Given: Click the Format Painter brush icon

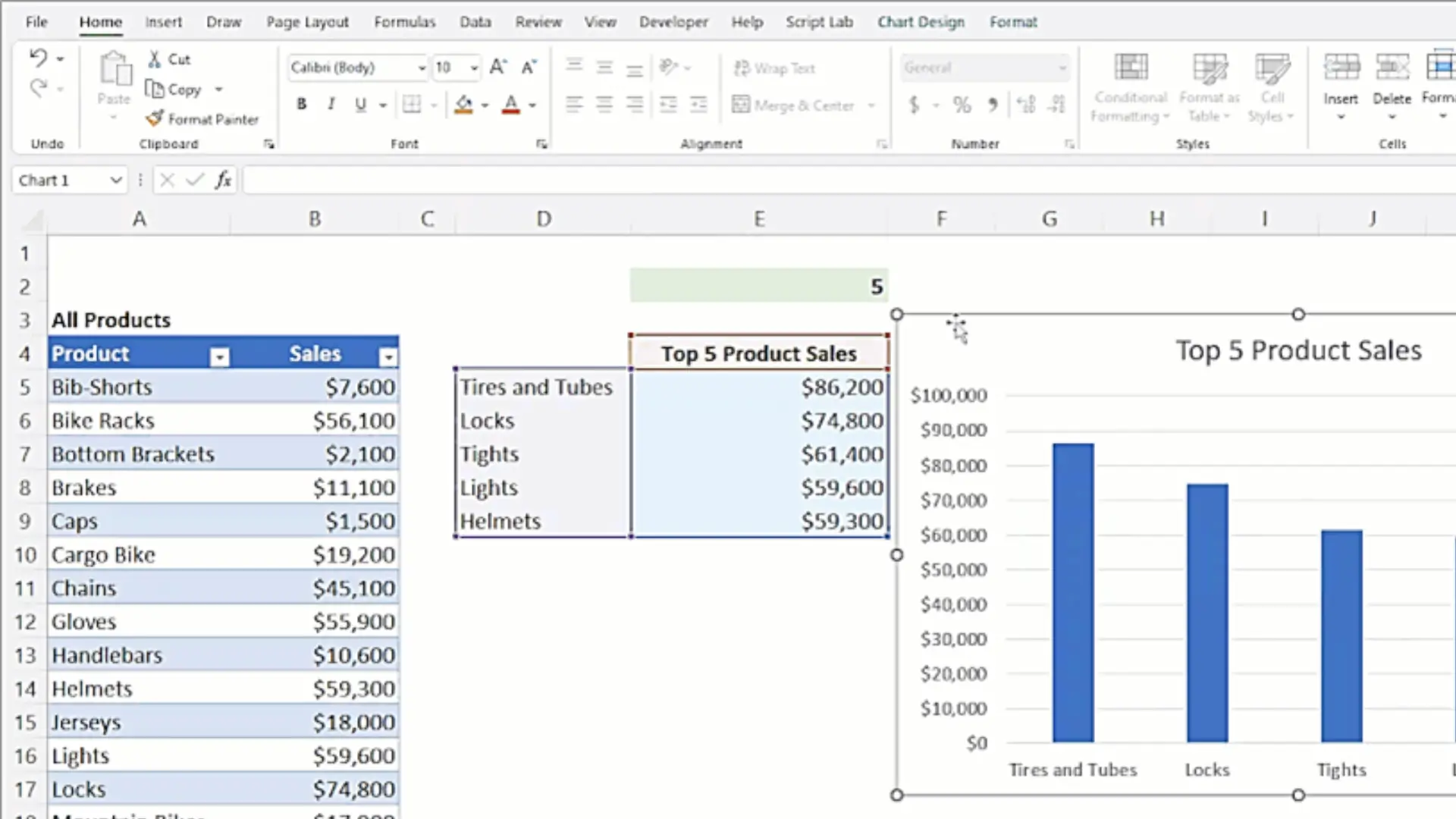Looking at the screenshot, I should click(155, 118).
